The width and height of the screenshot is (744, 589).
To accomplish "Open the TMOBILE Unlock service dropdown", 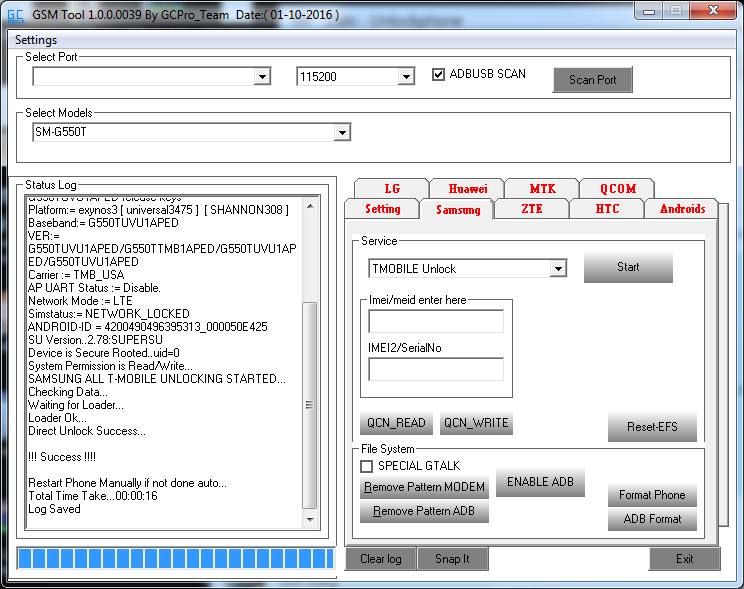I will click(x=557, y=269).
